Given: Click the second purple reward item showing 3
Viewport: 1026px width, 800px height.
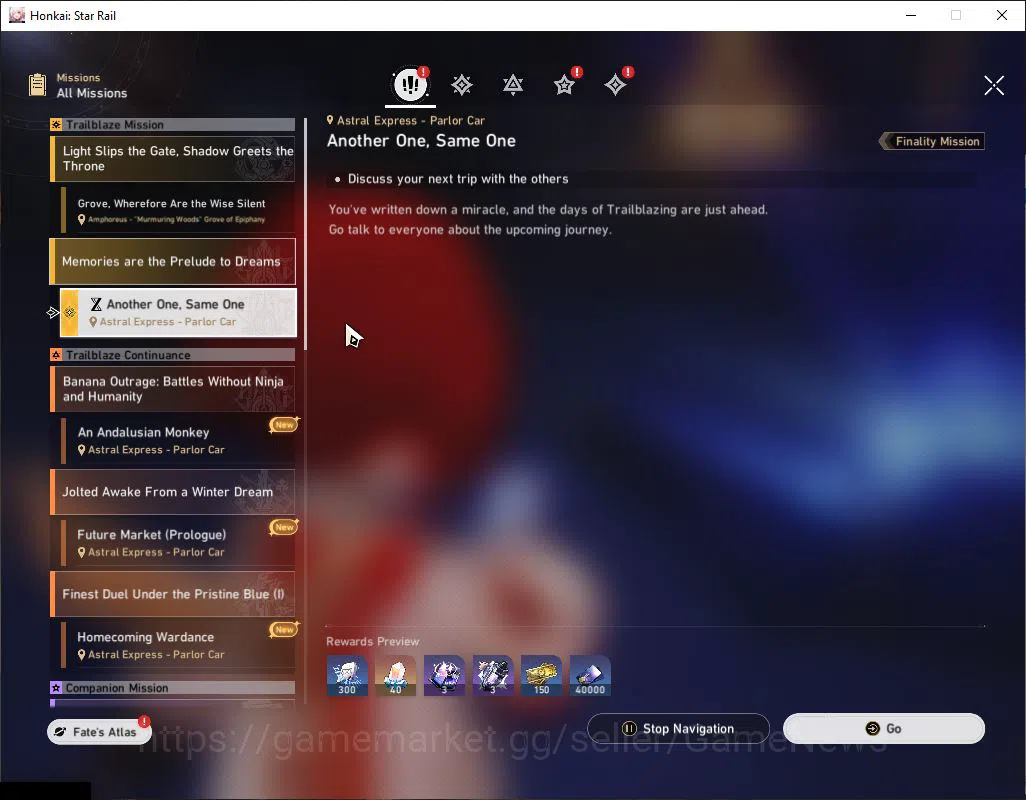Looking at the screenshot, I should pyautogui.click(x=493, y=675).
